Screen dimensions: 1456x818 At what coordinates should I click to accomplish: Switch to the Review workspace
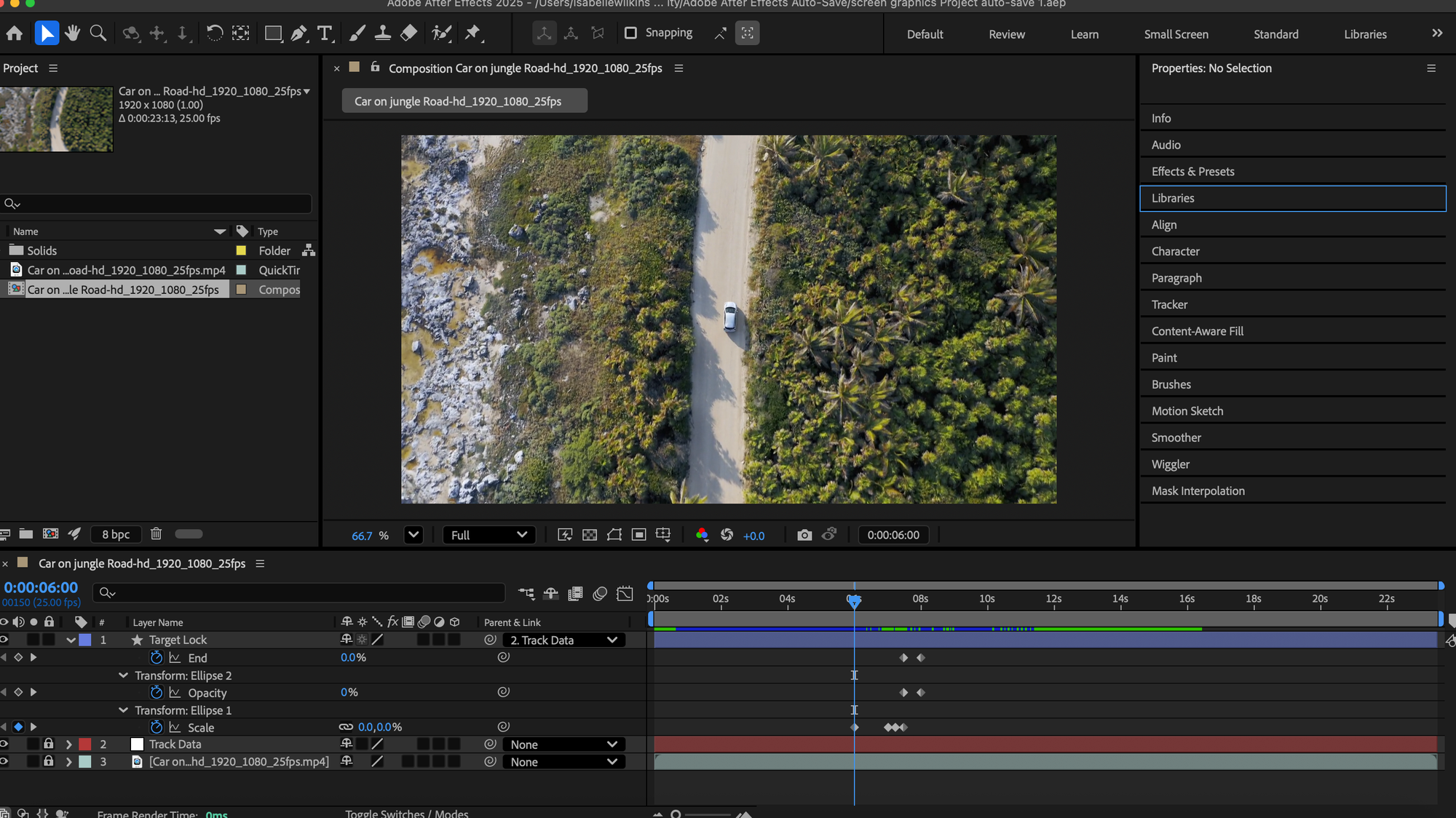1006,34
